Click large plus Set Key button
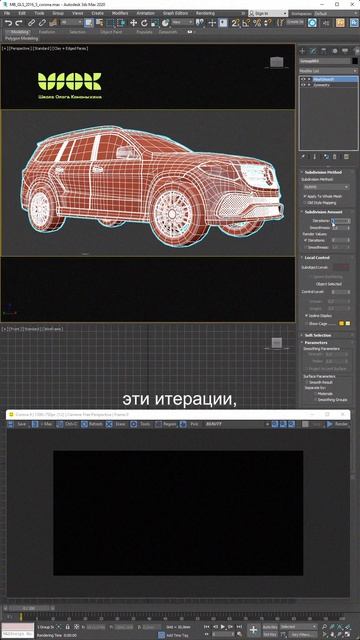This screenshot has height=640, width=360. (253, 630)
